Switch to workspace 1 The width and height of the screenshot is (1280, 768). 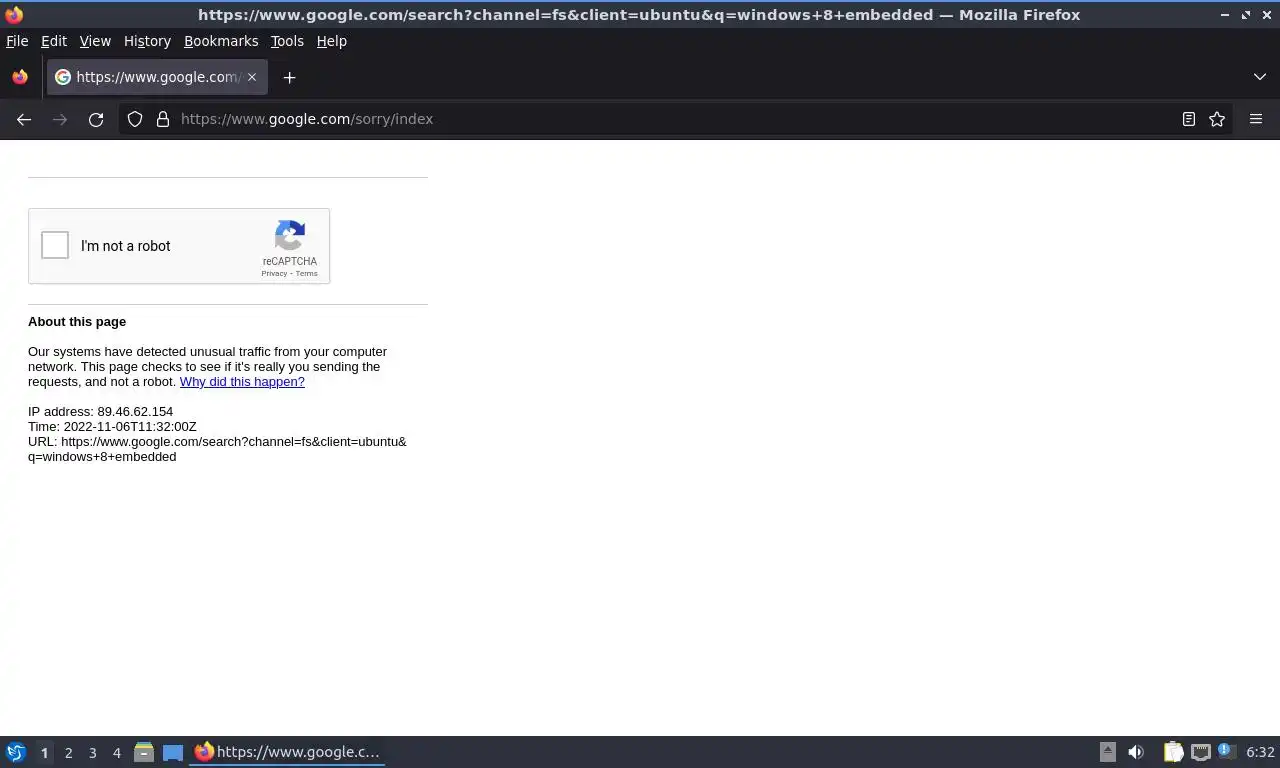pos(44,752)
